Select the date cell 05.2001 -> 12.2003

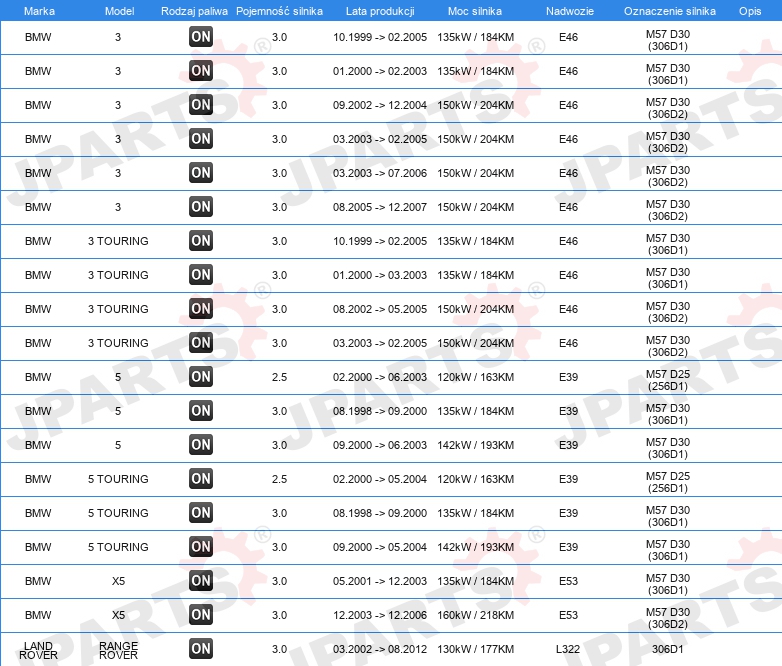[380, 581]
